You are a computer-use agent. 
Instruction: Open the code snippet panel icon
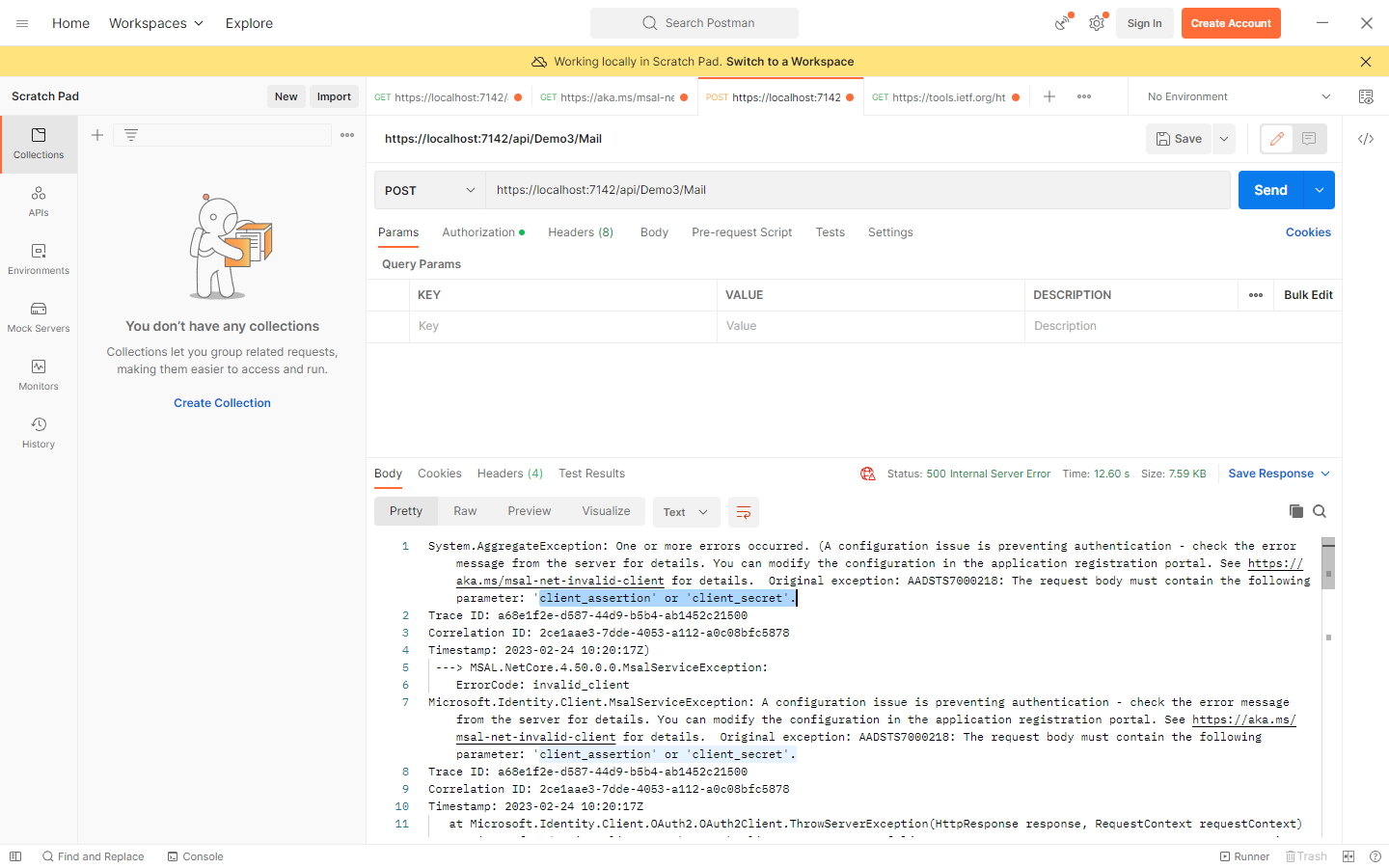[1366, 139]
